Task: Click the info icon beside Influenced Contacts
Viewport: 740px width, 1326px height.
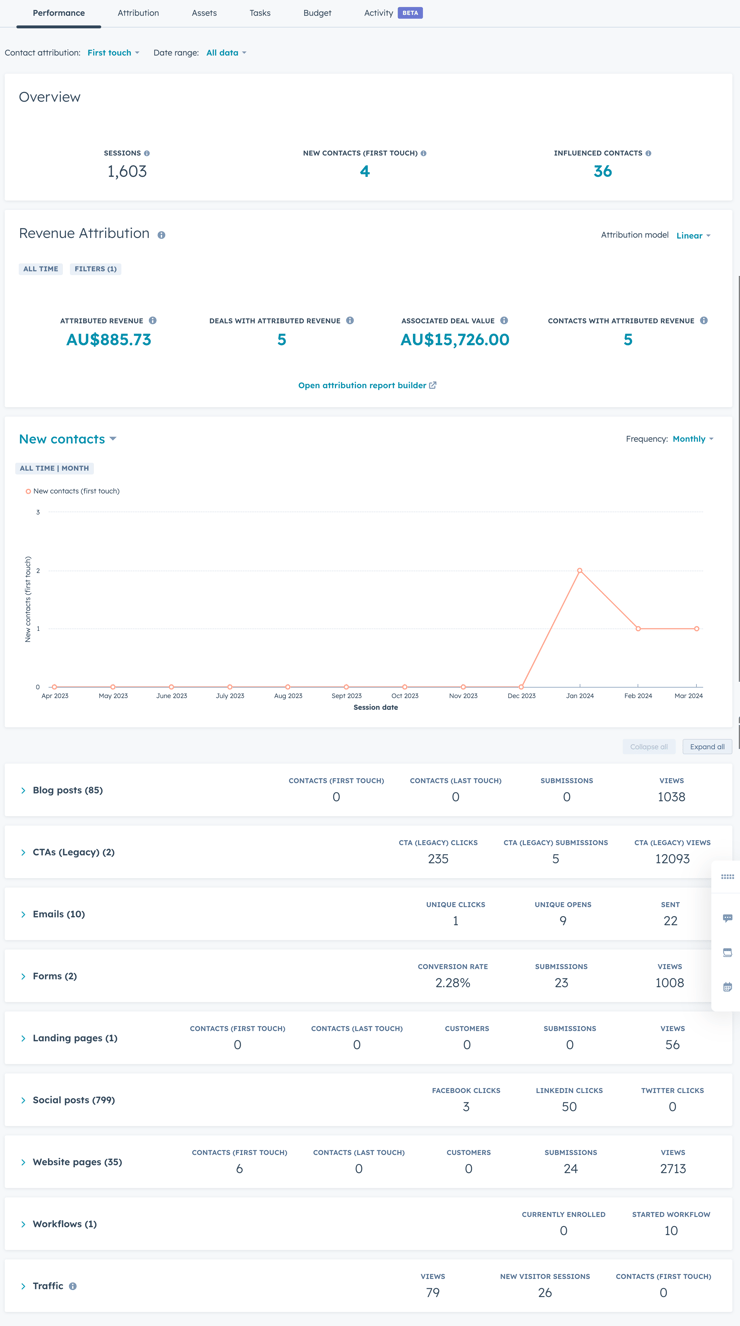Action: [649, 154]
